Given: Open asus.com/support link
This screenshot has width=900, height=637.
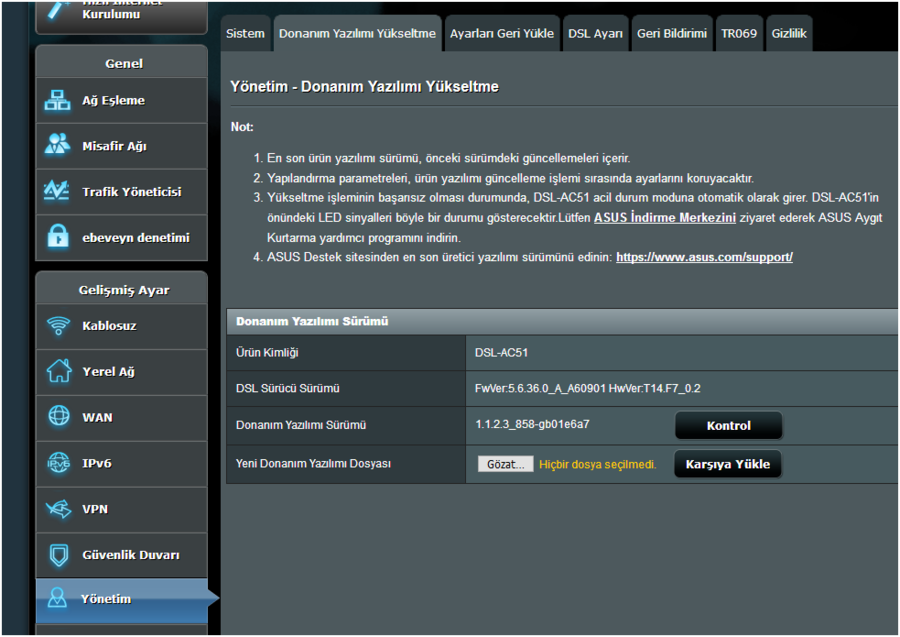Looking at the screenshot, I should coord(704,258).
